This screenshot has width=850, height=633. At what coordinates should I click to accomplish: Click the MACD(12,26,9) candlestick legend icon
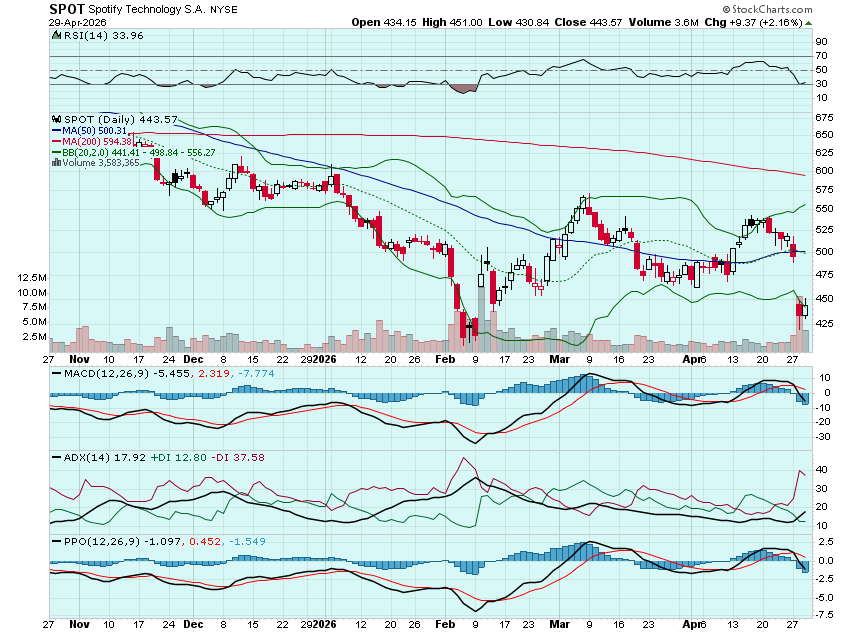pos(56,373)
